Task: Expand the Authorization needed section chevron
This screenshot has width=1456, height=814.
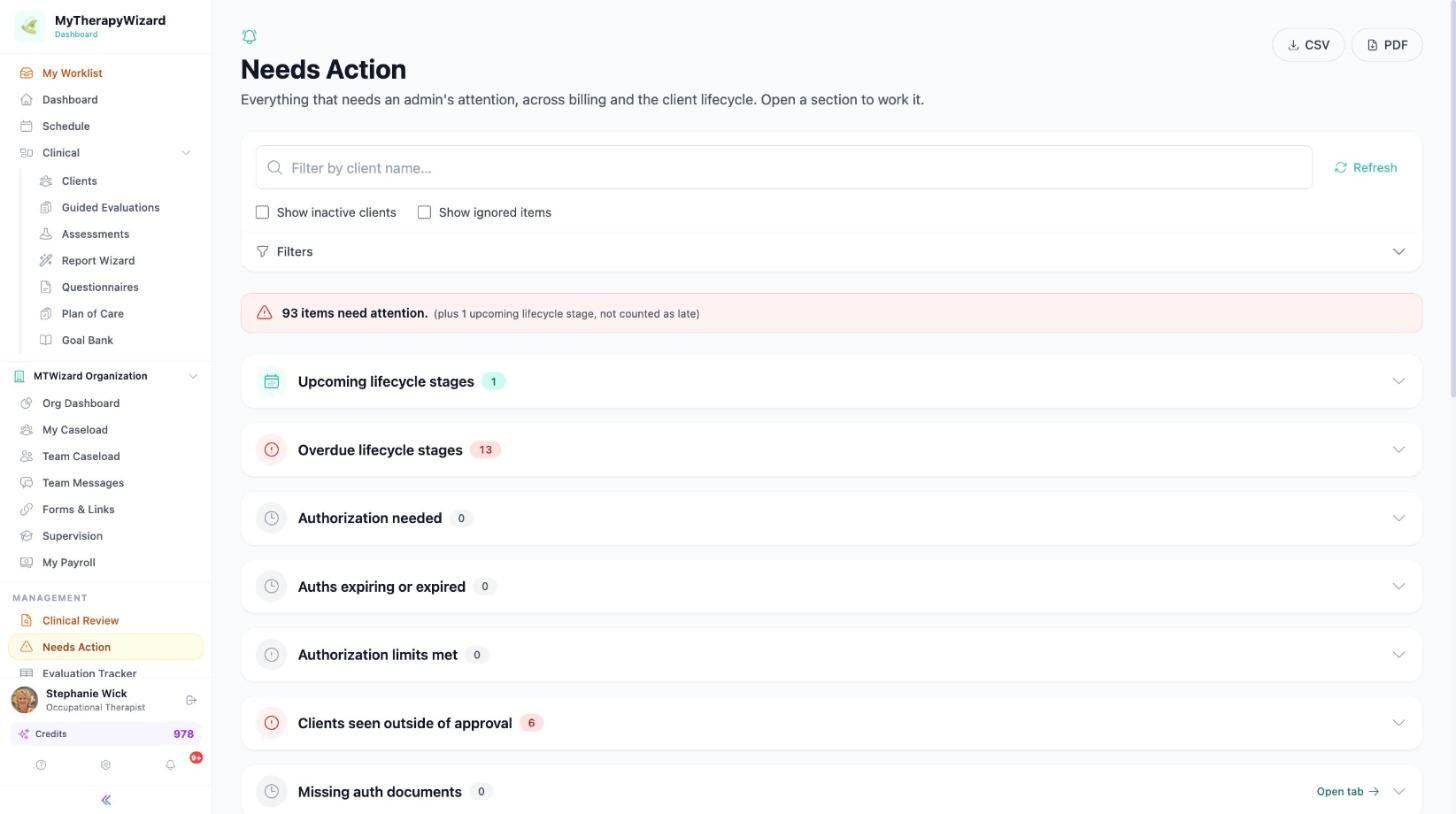Action: 1399,518
